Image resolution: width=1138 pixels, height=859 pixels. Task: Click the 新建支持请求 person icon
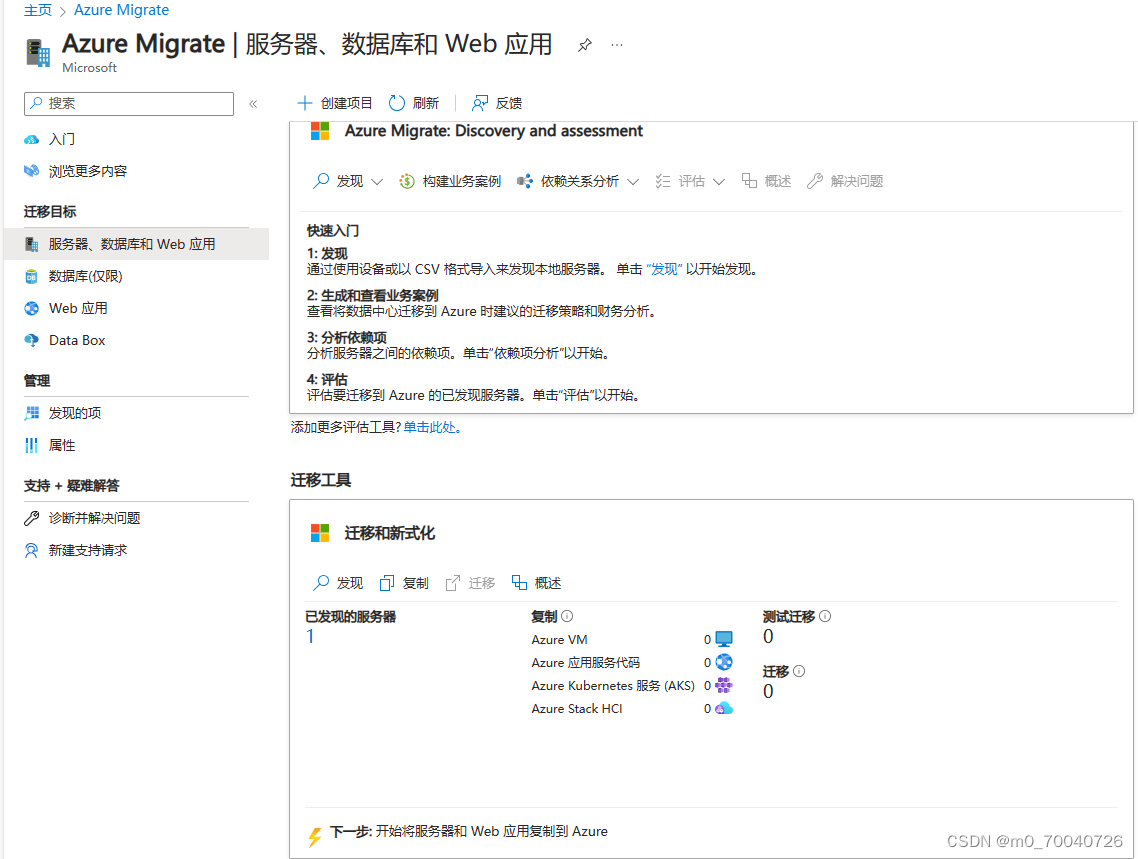[x=31, y=551]
